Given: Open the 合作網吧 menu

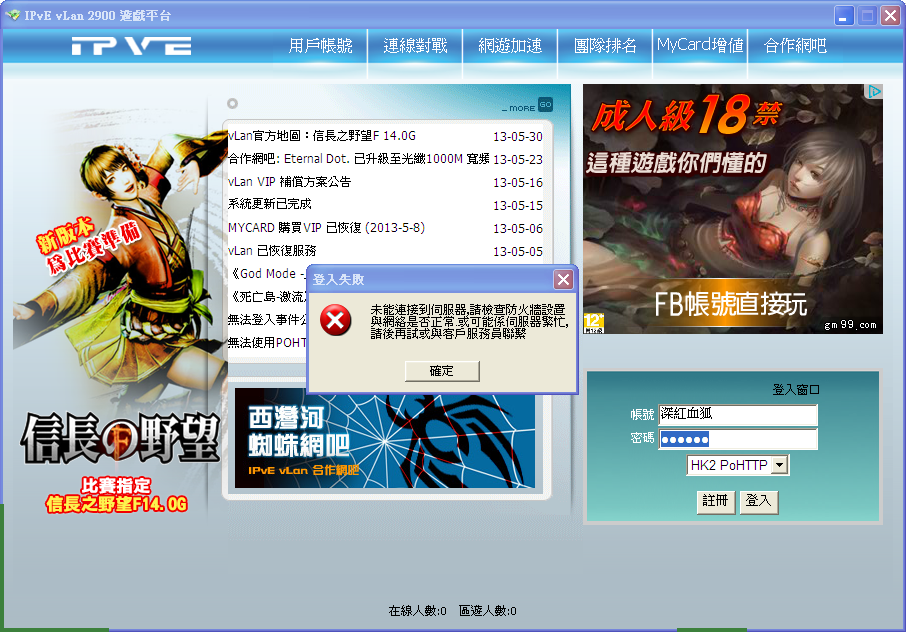Looking at the screenshot, I should point(795,45).
